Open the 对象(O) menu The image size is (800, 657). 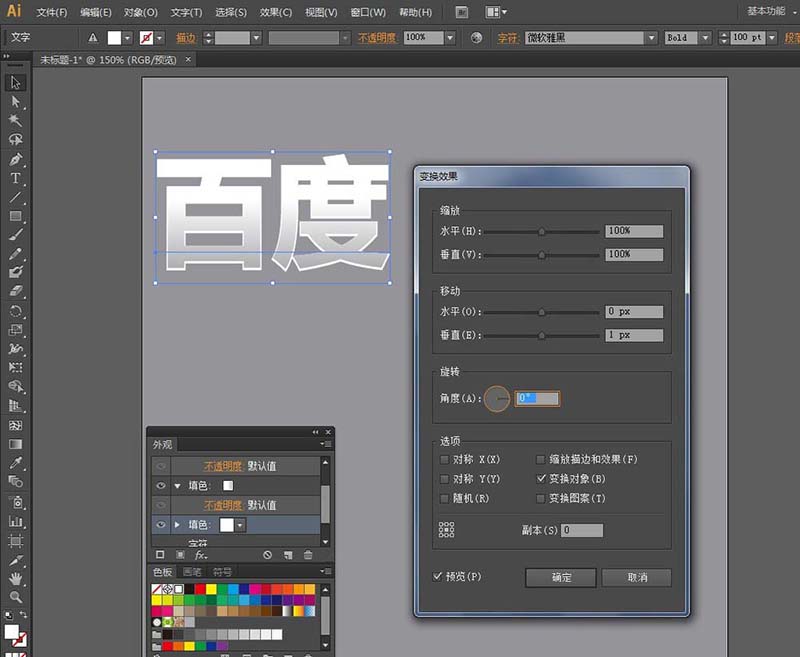point(141,12)
